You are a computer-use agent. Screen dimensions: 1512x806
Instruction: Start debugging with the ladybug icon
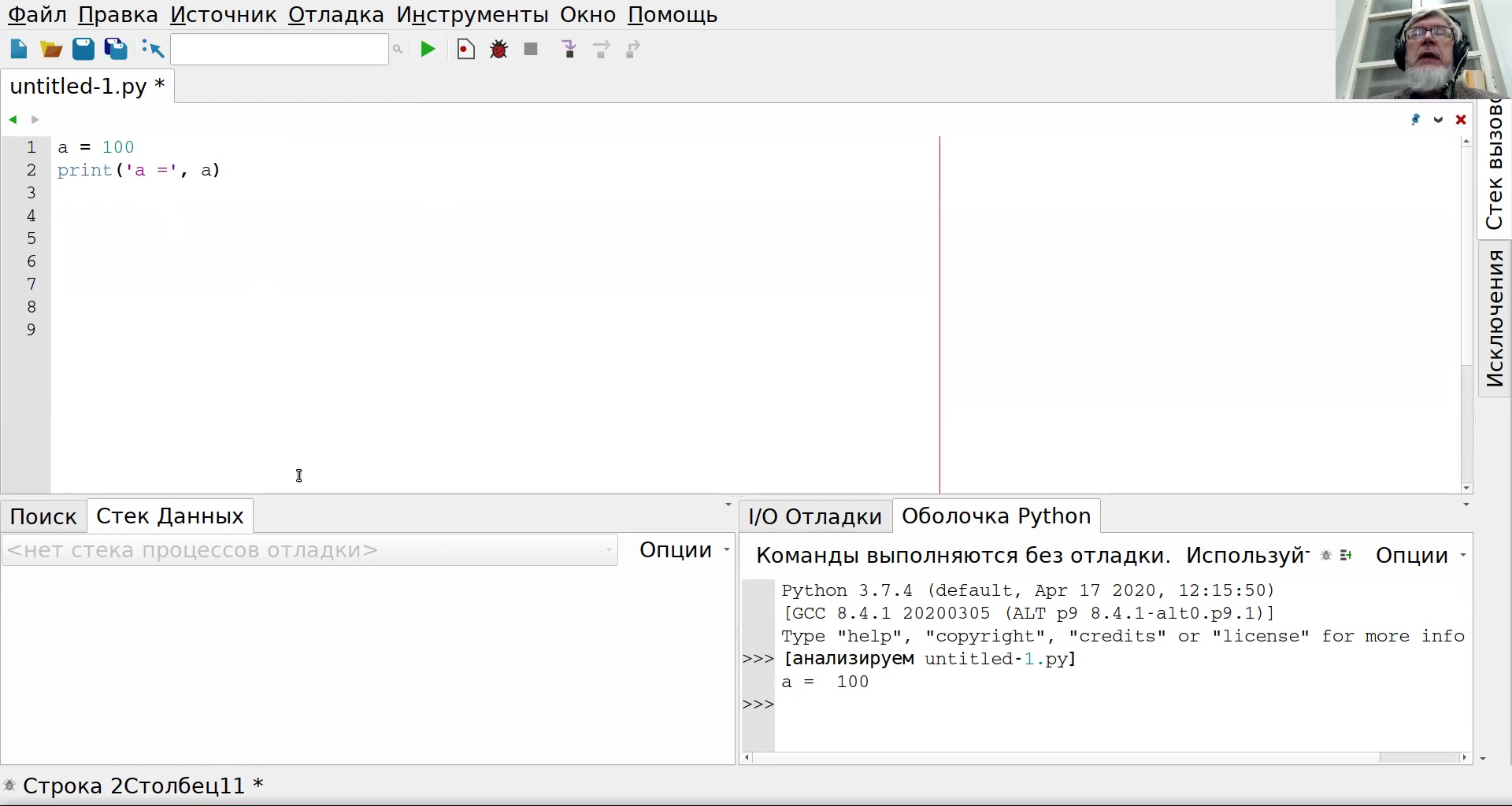click(x=498, y=50)
